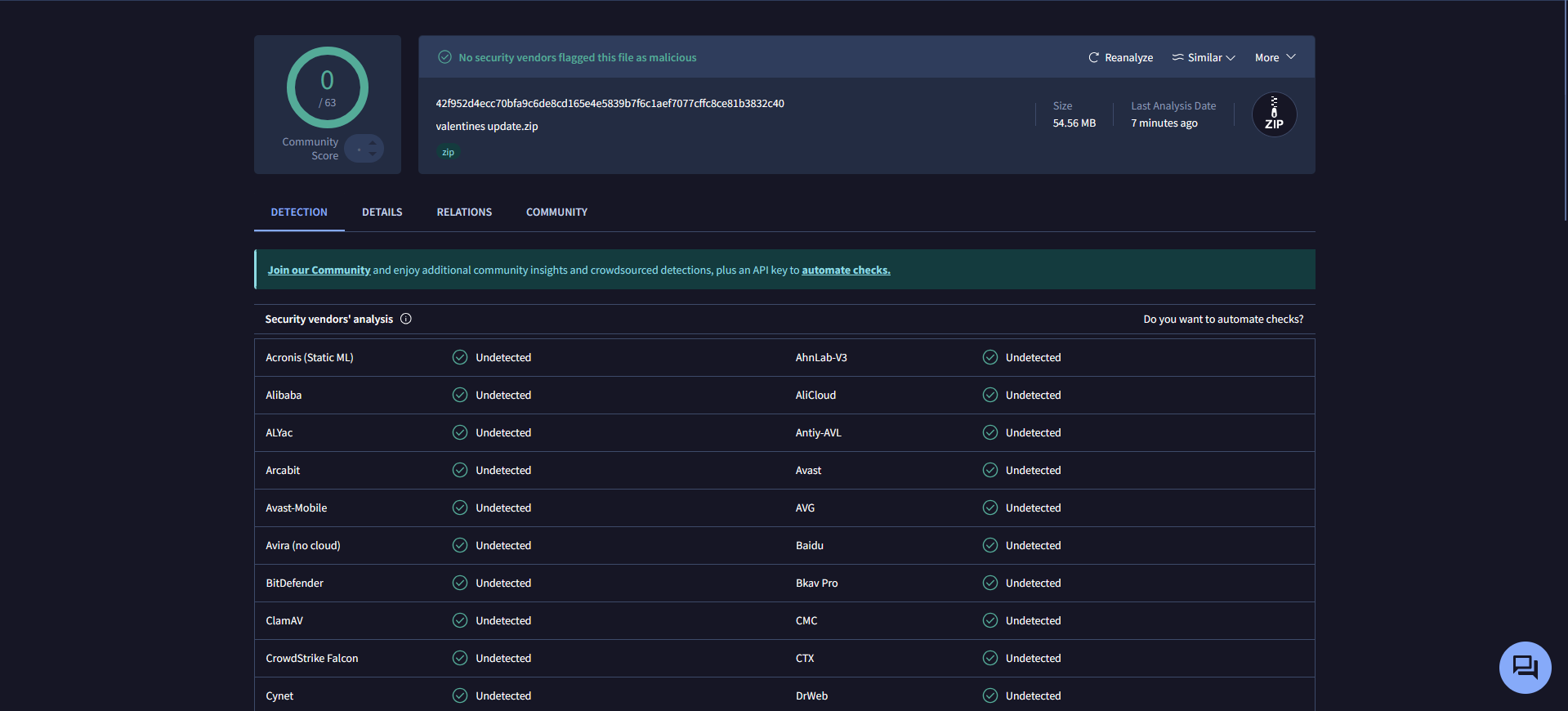Open the chat bubble icon
The height and width of the screenshot is (711, 1568).
pyautogui.click(x=1525, y=668)
